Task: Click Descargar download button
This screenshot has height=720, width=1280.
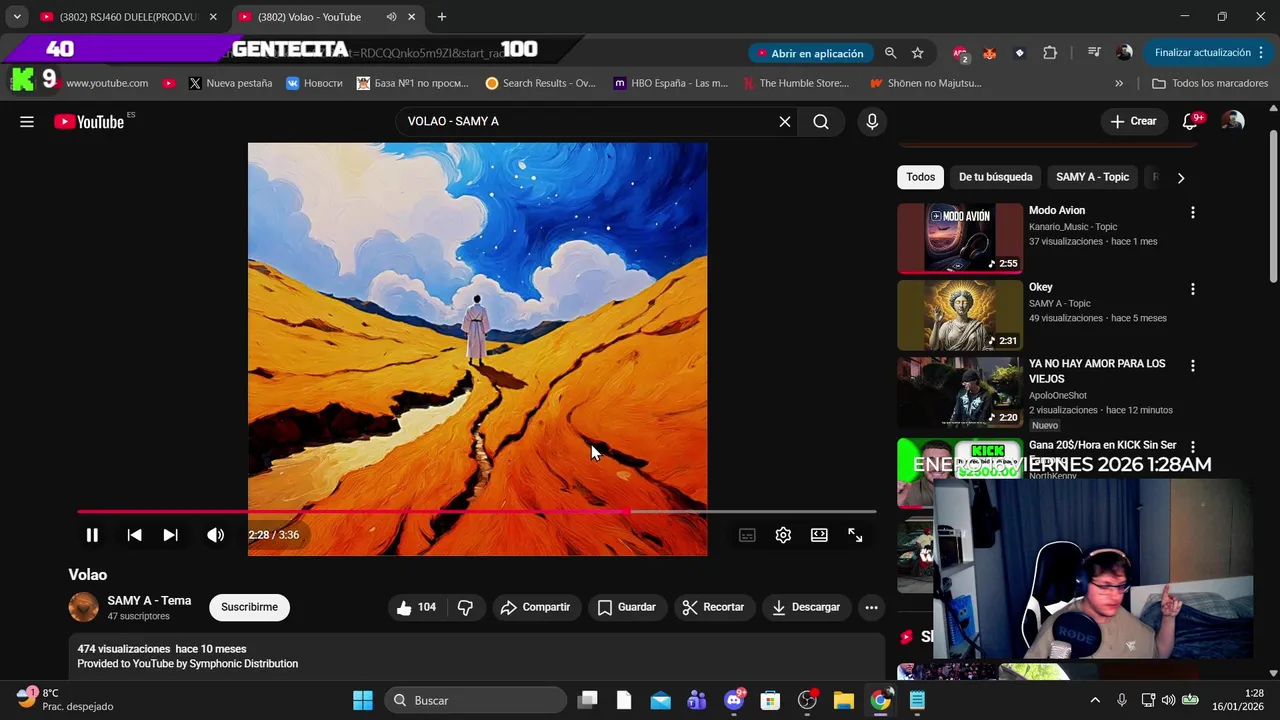Action: click(x=806, y=607)
